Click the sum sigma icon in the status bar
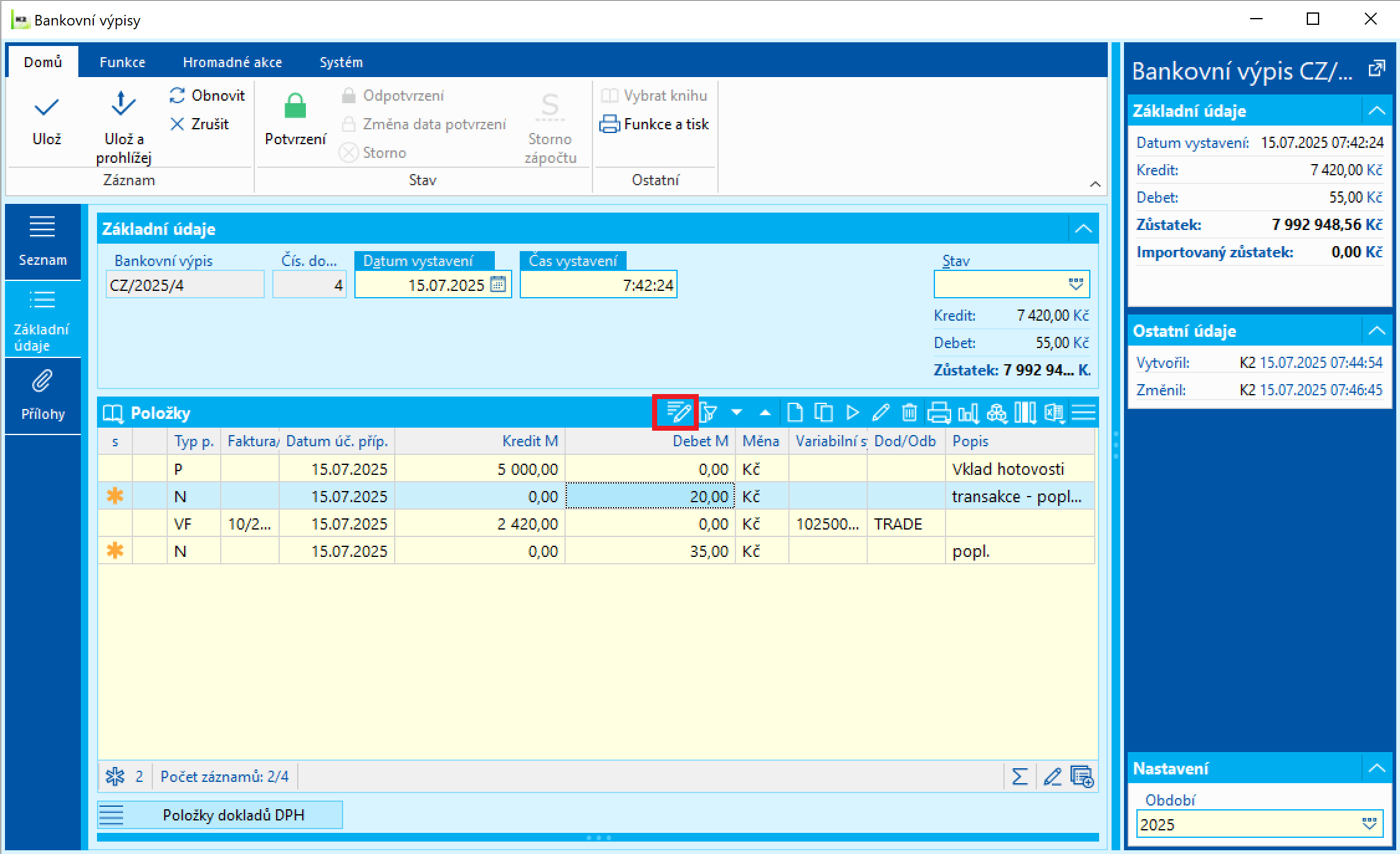Viewport: 1400px width, 854px height. point(1020,776)
